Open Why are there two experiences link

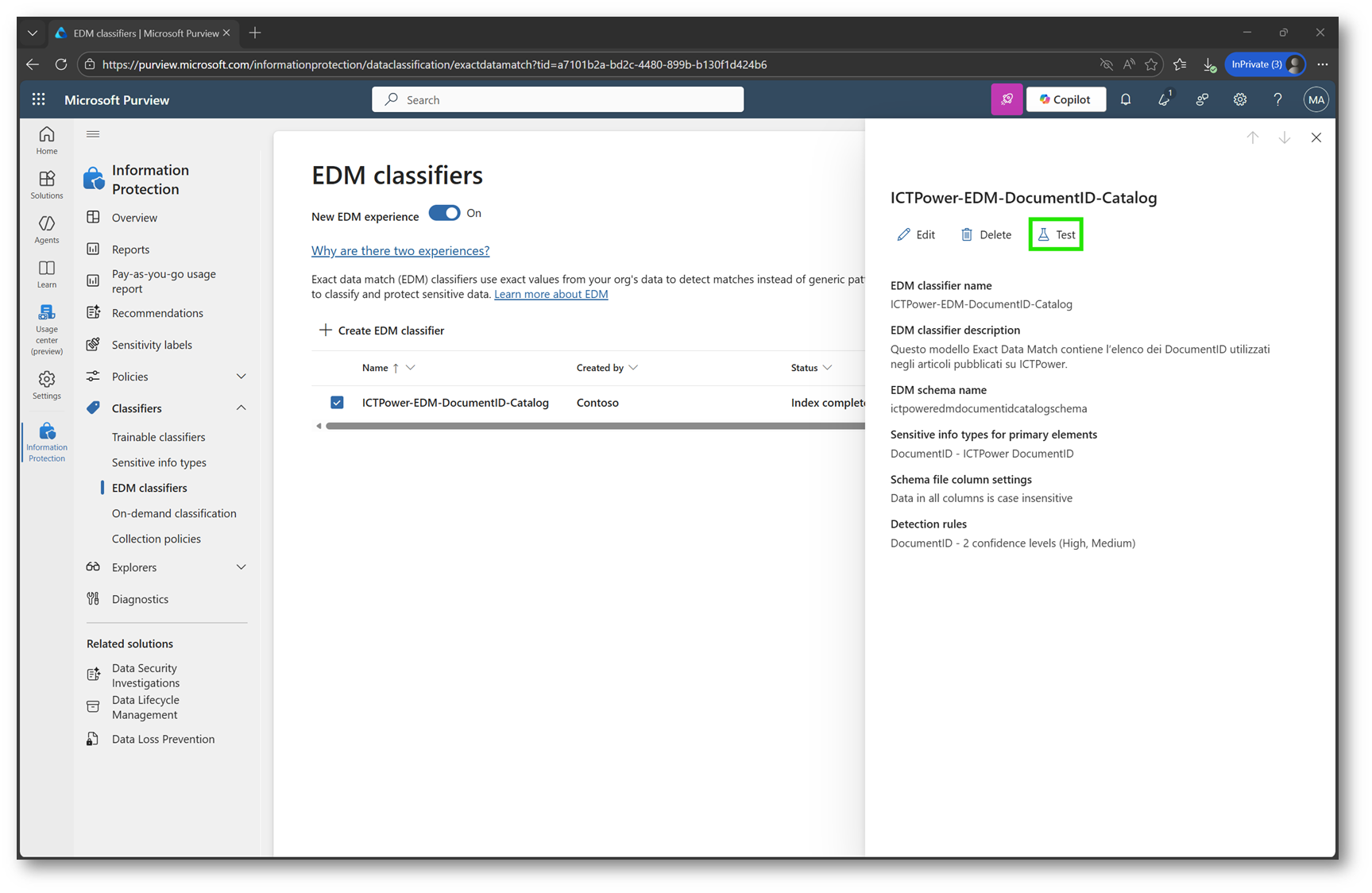tap(400, 251)
